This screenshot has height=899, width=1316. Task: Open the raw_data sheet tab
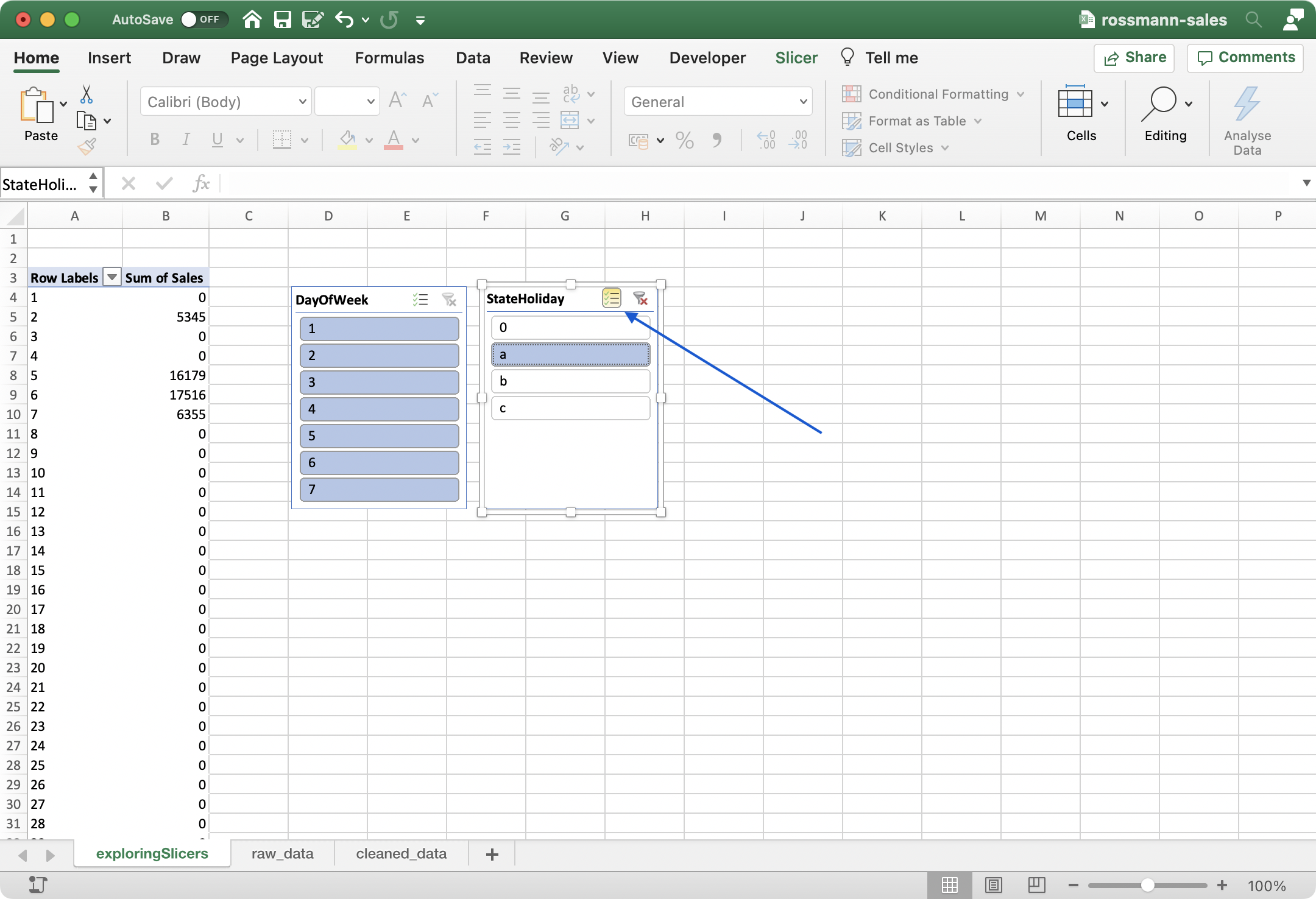tap(281, 853)
